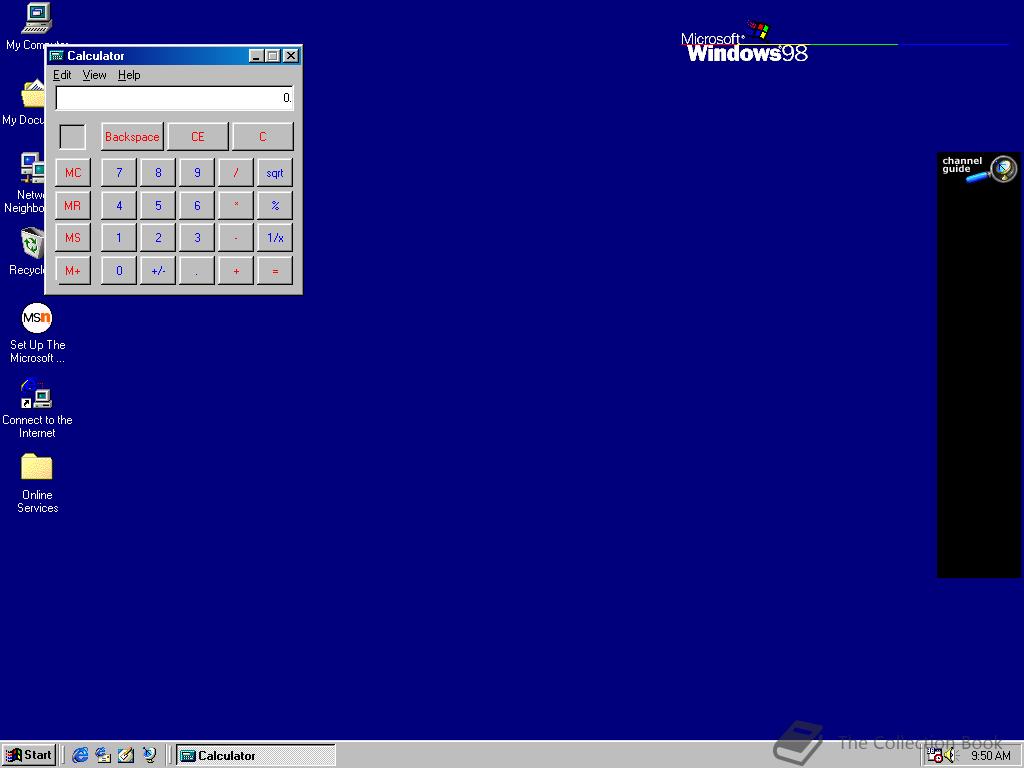1024x768 pixels.
Task: Click the divide (/) button
Action: coord(236,172)
